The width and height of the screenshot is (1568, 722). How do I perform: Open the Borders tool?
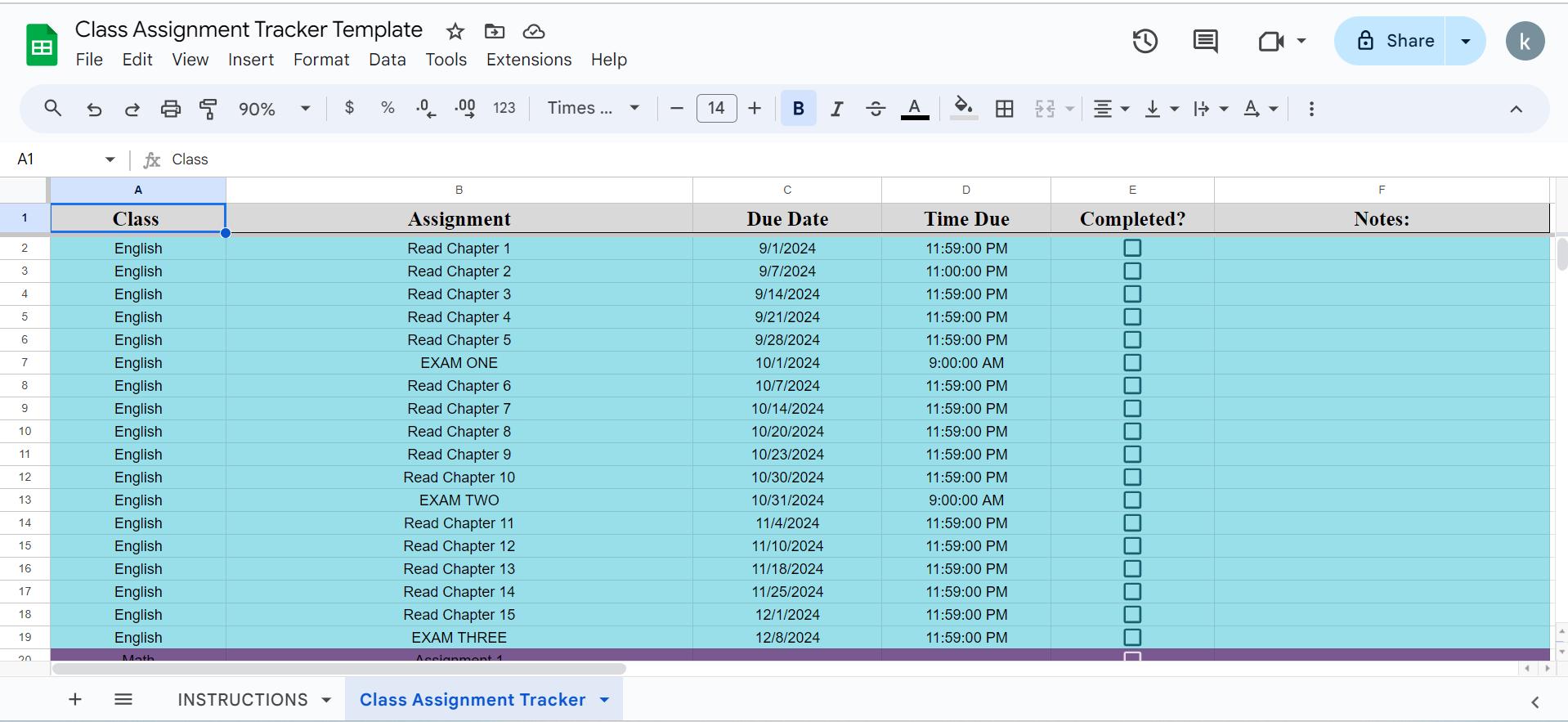(x=1004, y=109)
